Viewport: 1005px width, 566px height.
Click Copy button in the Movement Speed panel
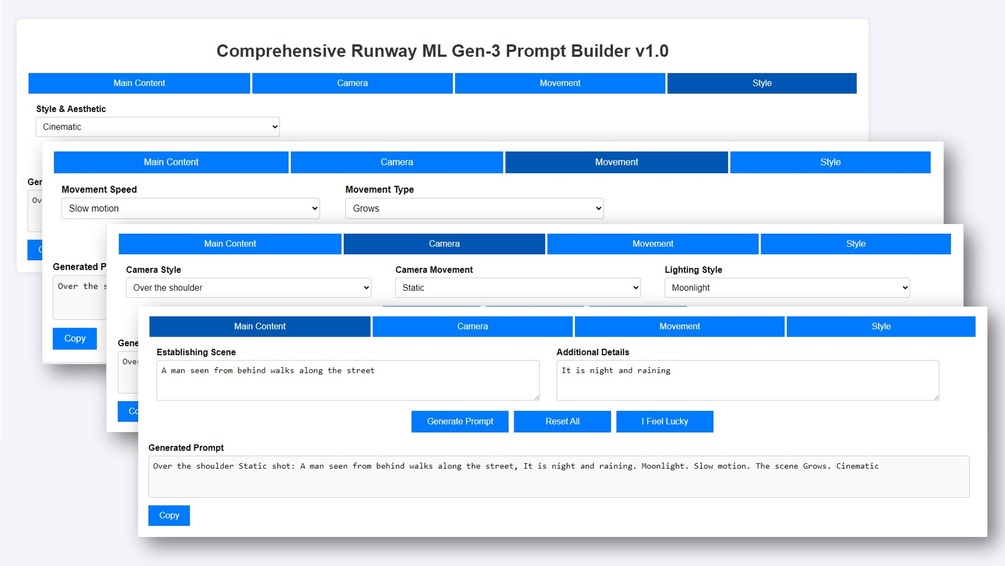[x=75, y=338]
